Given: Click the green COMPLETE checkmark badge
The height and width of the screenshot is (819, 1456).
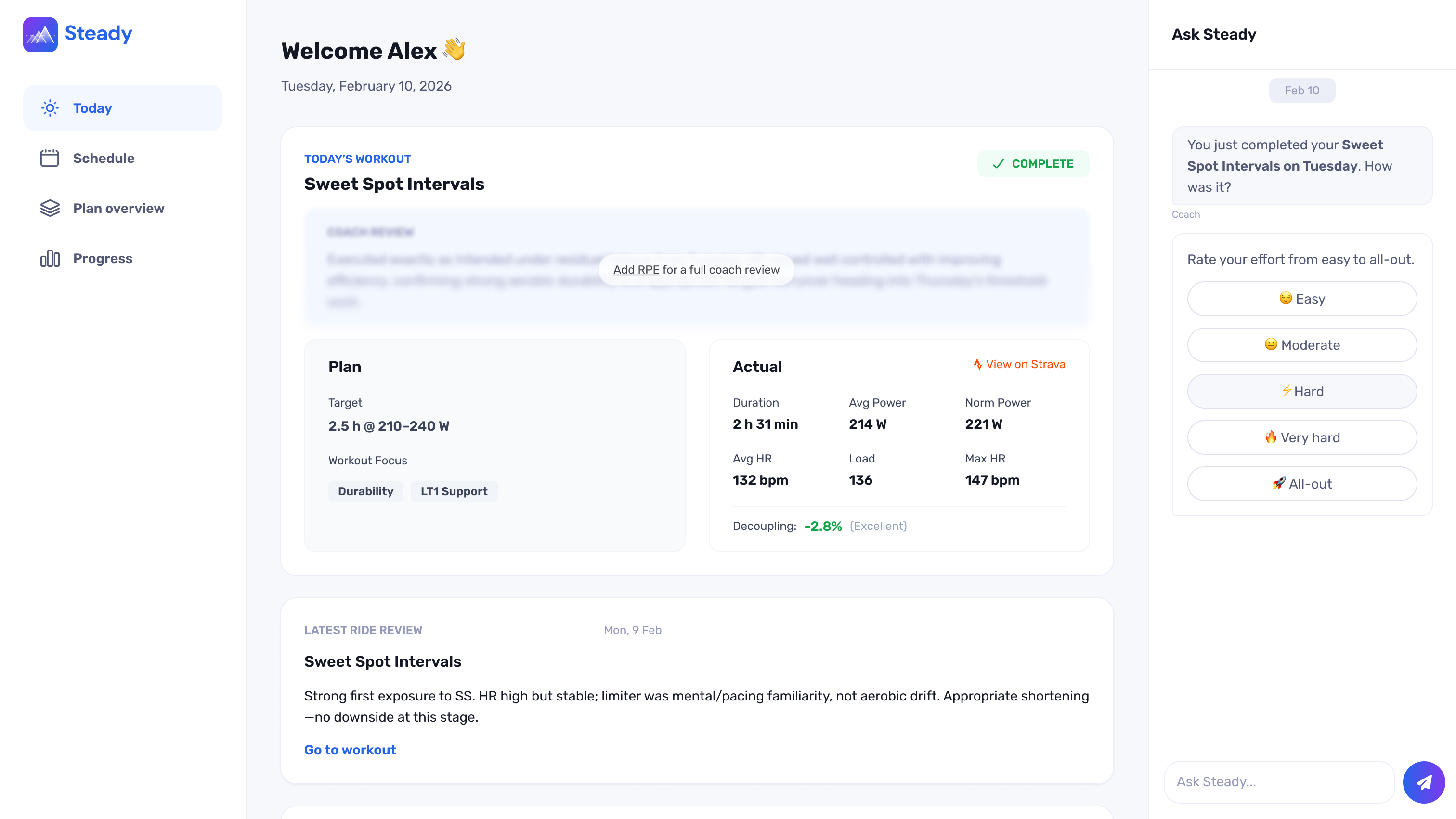Looking at the screenshot, I should pos(1033,164).
